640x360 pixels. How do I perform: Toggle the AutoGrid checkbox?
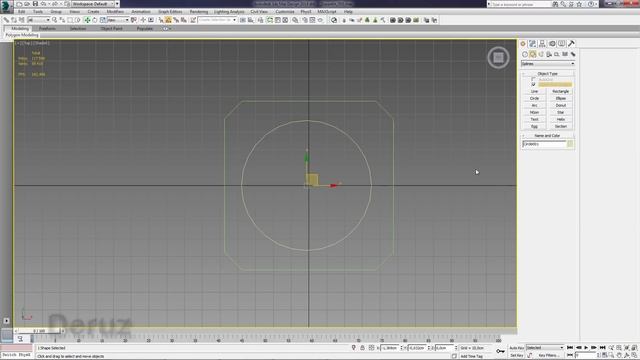point(533,79)
